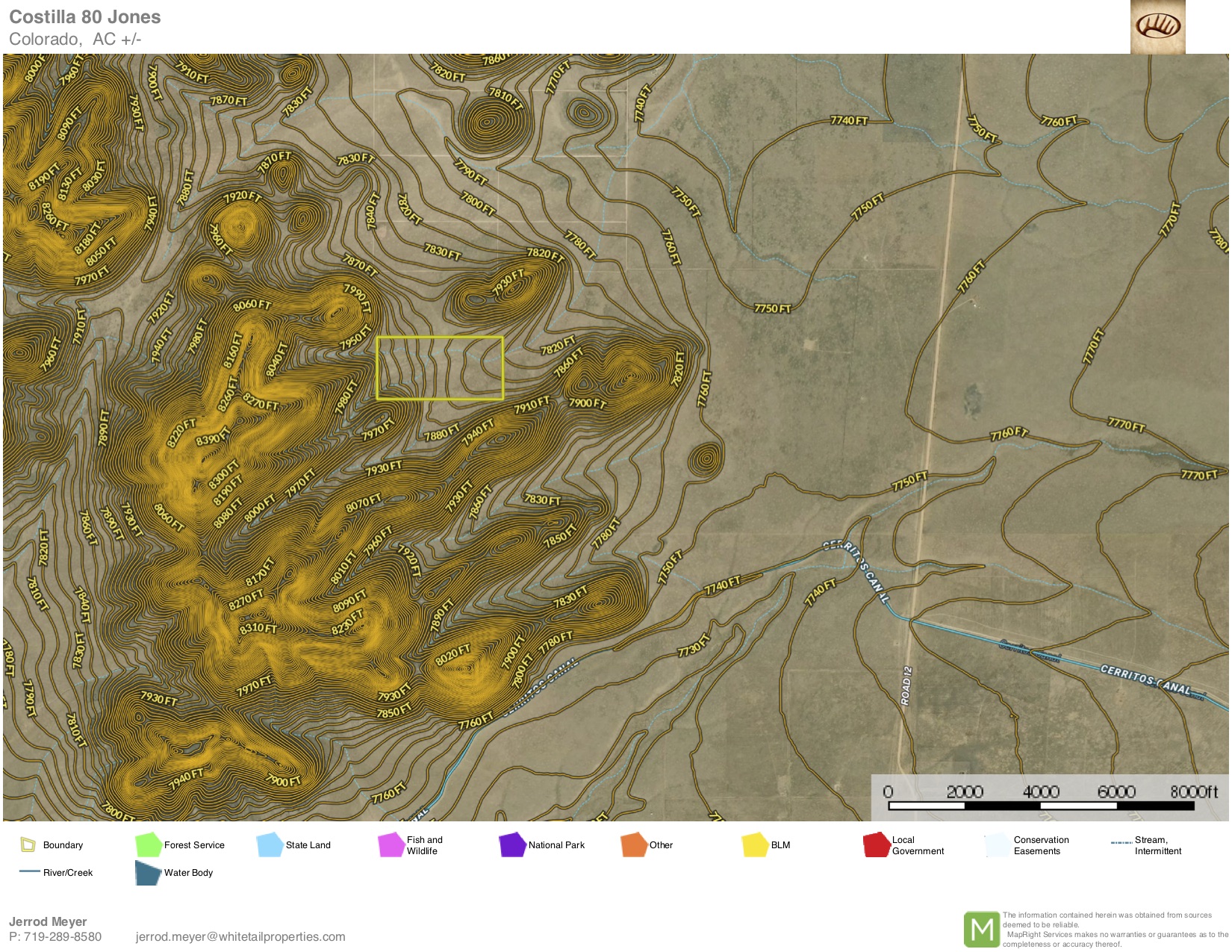Click the ROAD 12 label on map
Image resolution: width=1232 pixels, height=952 pixels.
pyautogui.click(x=906, y=685)
